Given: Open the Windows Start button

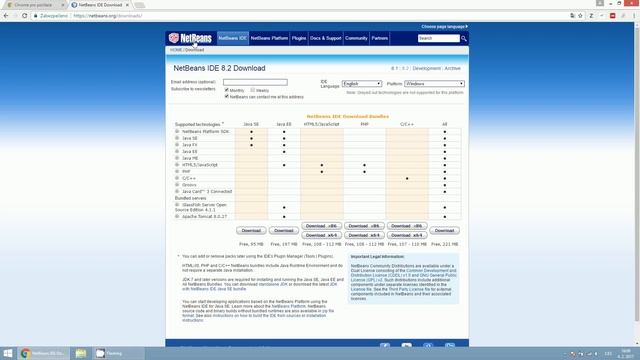Looking at the screenshot, I should coord(8,353).
